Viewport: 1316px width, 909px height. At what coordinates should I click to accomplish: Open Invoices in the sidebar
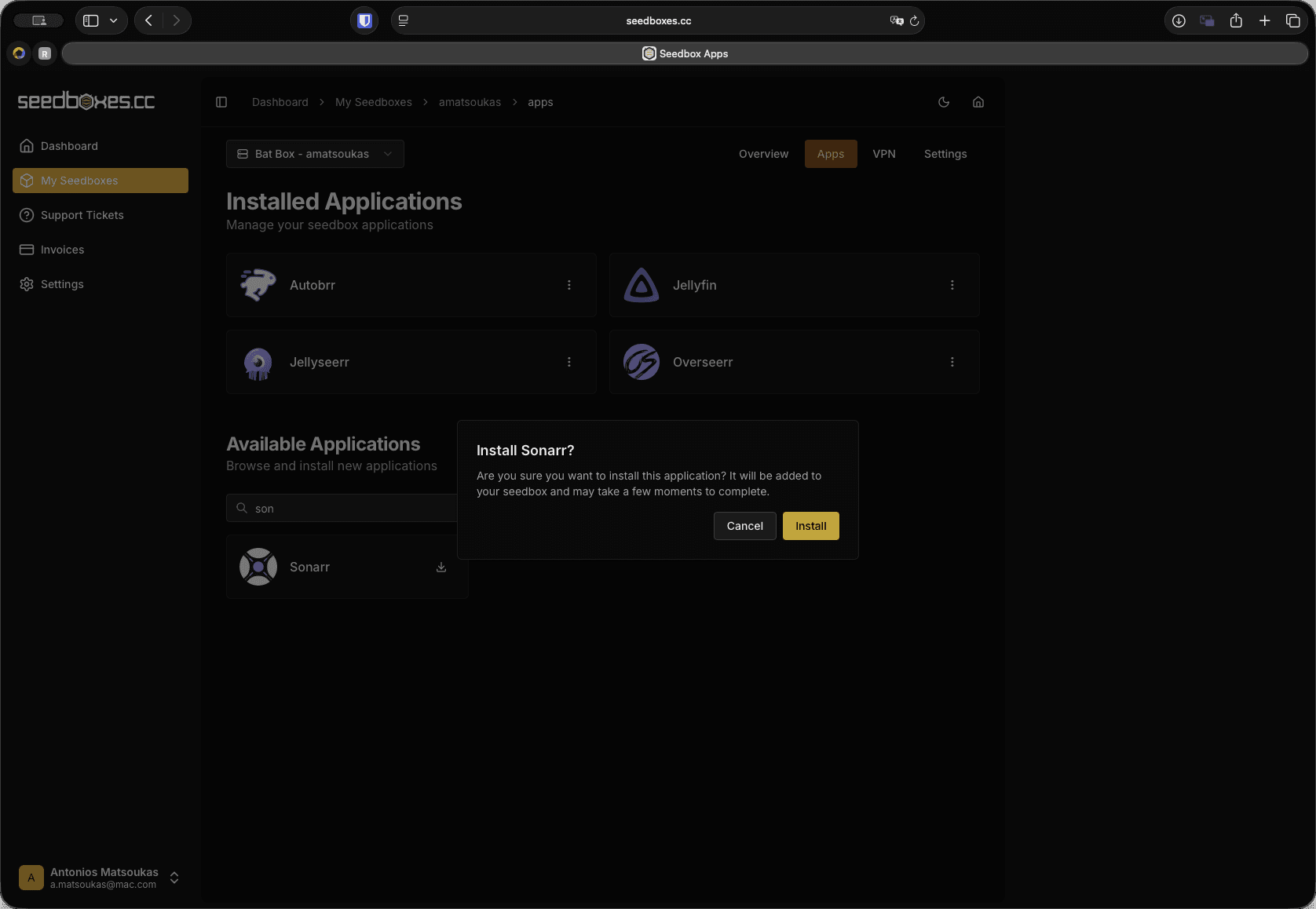point(101,250)
